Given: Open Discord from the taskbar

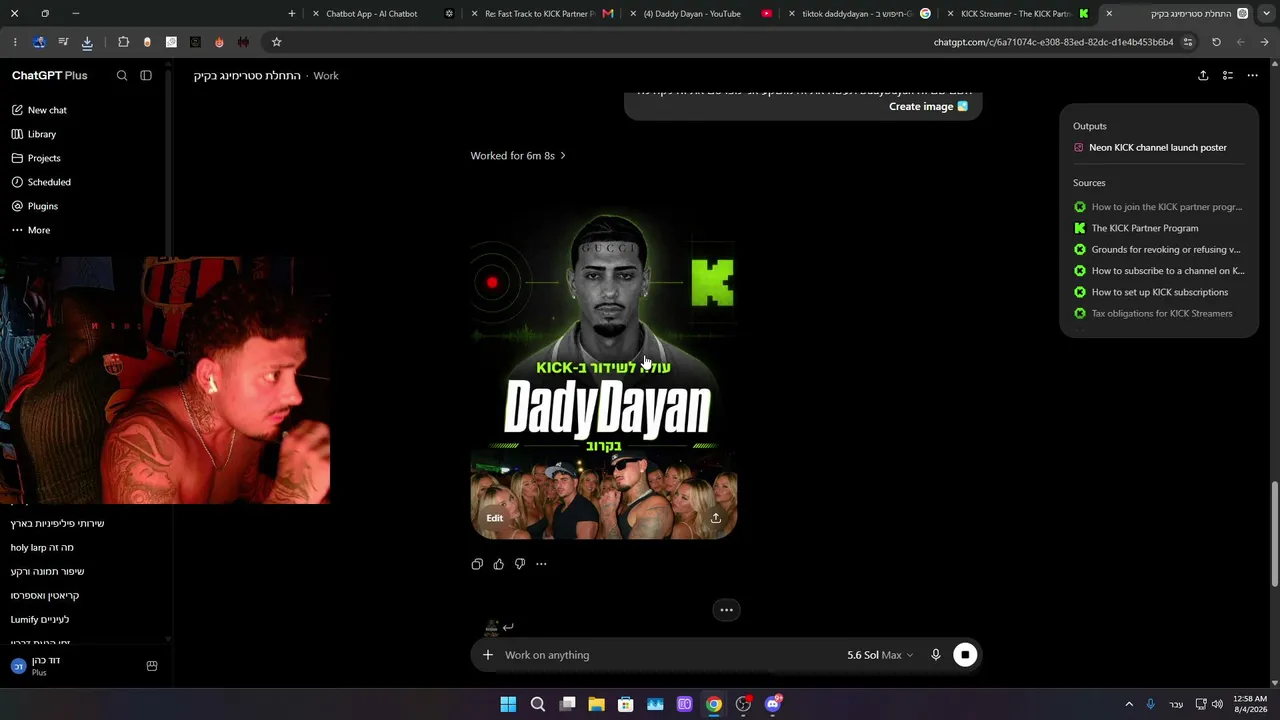Looking at the screenshot, I should [x=773, y=704].
